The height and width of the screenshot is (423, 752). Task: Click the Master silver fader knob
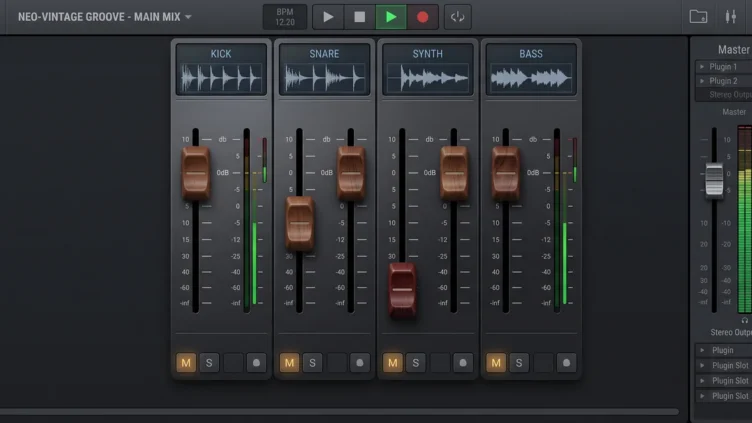pyautogui.click(x=714, y=180)
